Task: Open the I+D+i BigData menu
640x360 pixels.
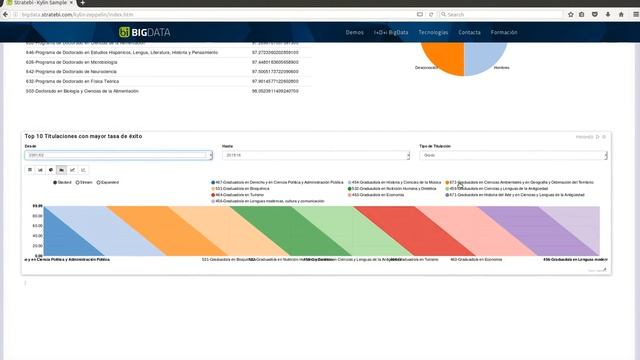Action: click(391, 32)
